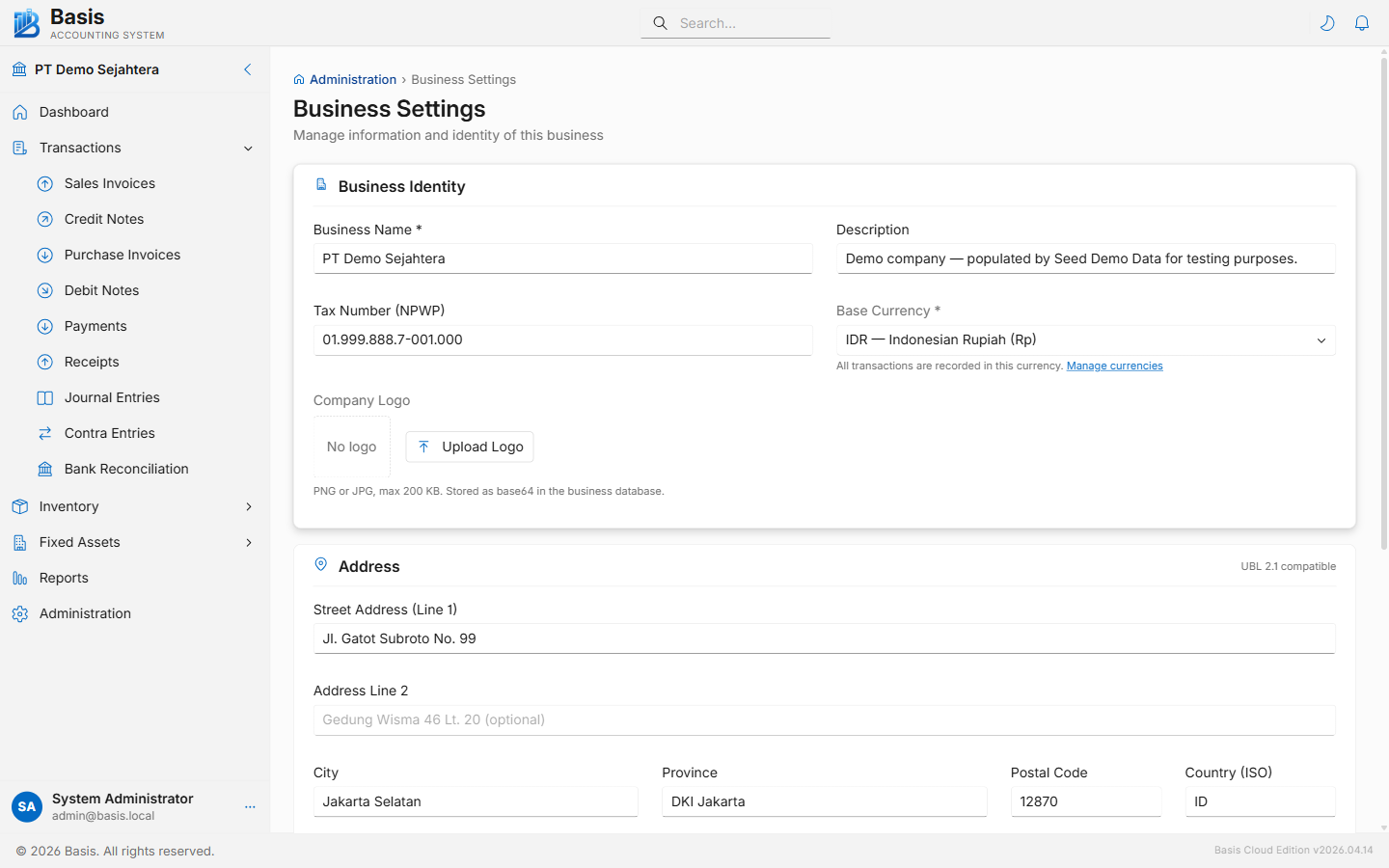The image size is (1389, 868).
Task: Click the search magnifier icon
Action: tap(660, 22)
